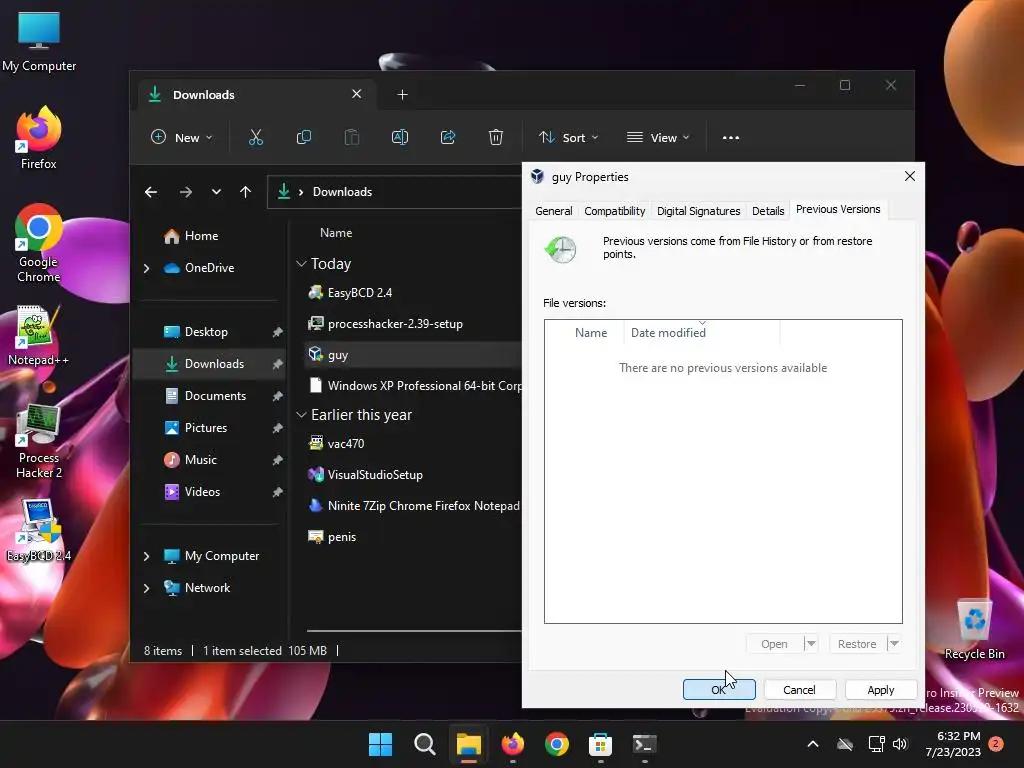Image resolution: width=1024 pixels, height=768 pixels.
Task: Sort versions by Date modified column
Action: pos(701,332)
